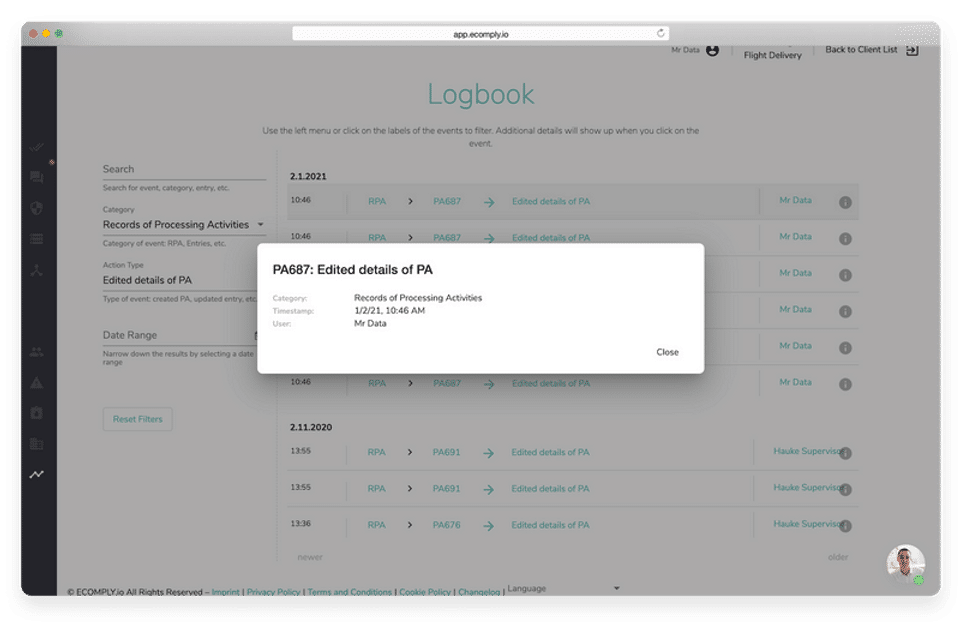Click the chevron after RPA in 13:36 row
The height and width of the screenshot is (636, 960).
coord(410,525)
